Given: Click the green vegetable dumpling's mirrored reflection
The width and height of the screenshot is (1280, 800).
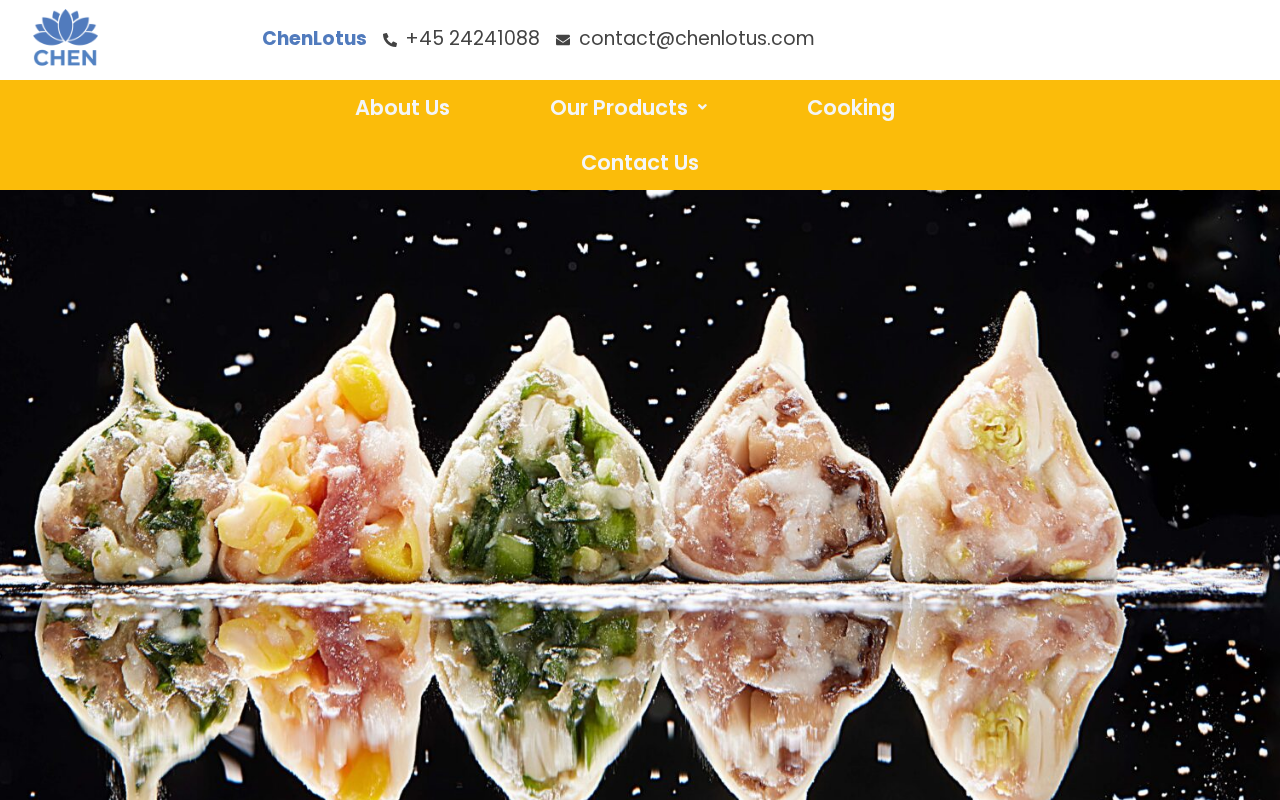Looking at the screenshot, I should (545, 690).
